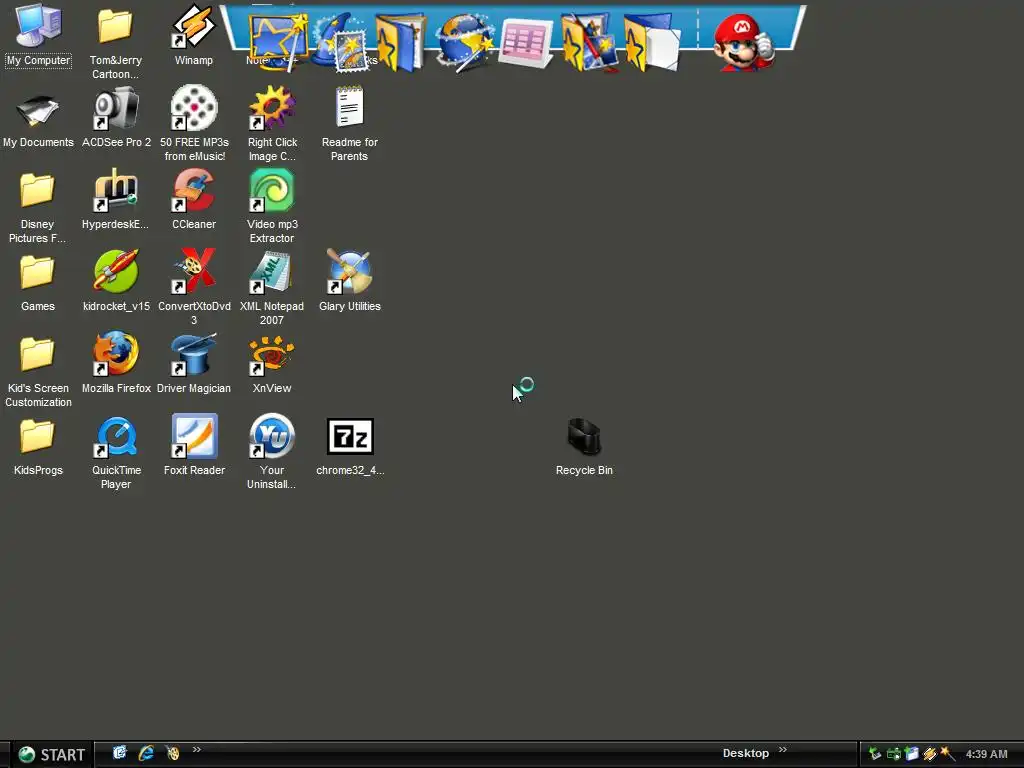The height and width of the screenshot is (768, 1024).
Task: Open the Kid's Screen Customization folder
Action: click(38, 371)
